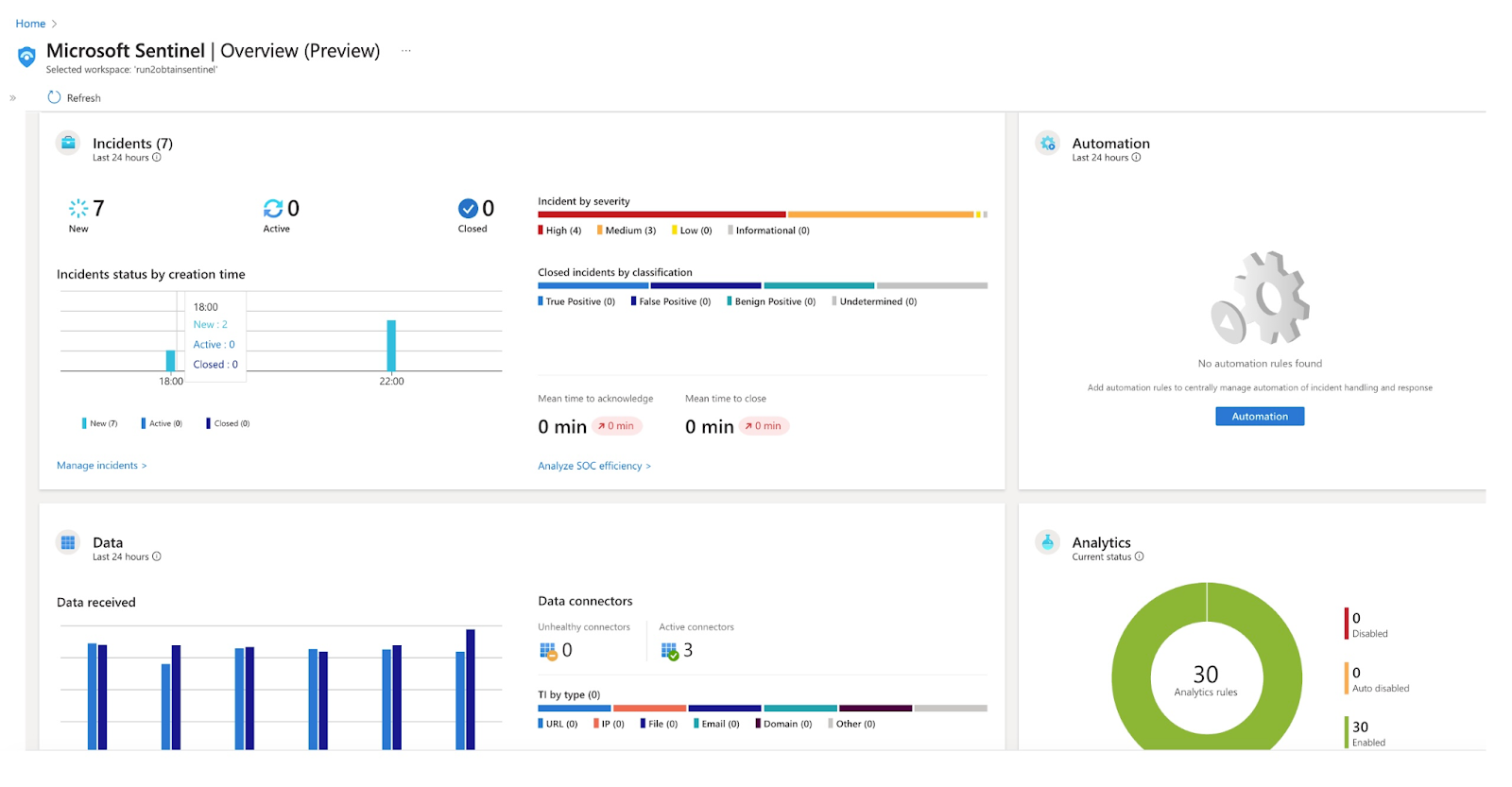This screenshot has height=787, width=1512.
Task: Click the mean time to close trend badge
Action: point(765,426)
